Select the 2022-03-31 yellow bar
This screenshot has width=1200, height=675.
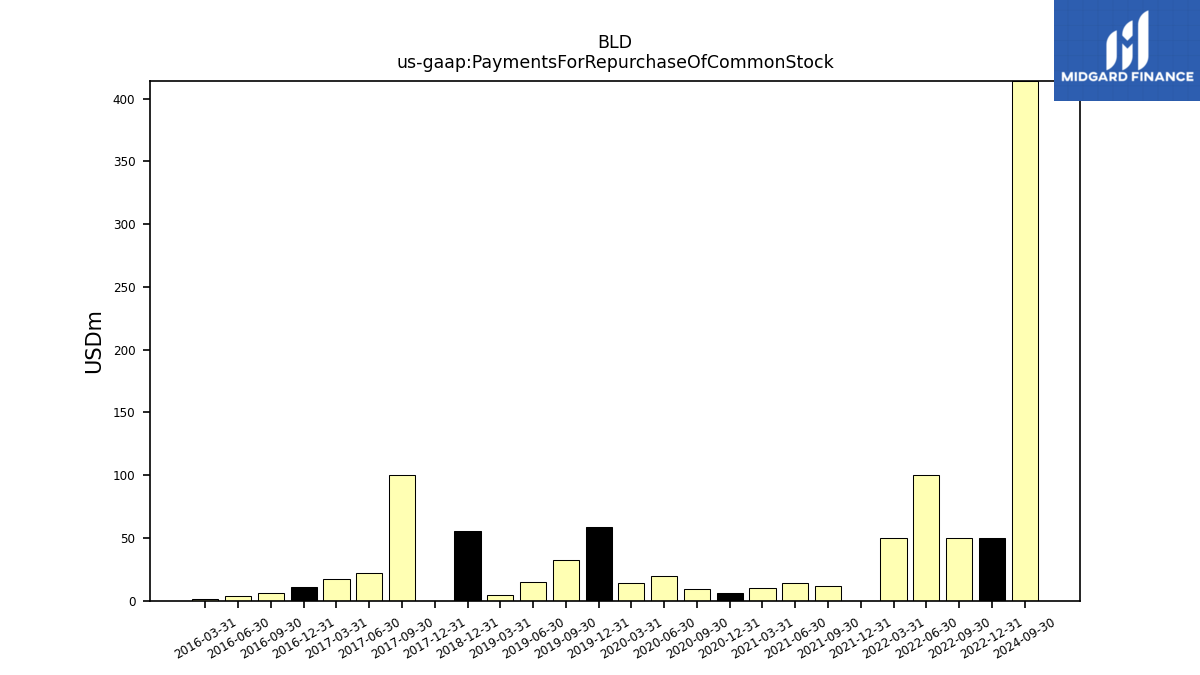[x=894, y=569]
